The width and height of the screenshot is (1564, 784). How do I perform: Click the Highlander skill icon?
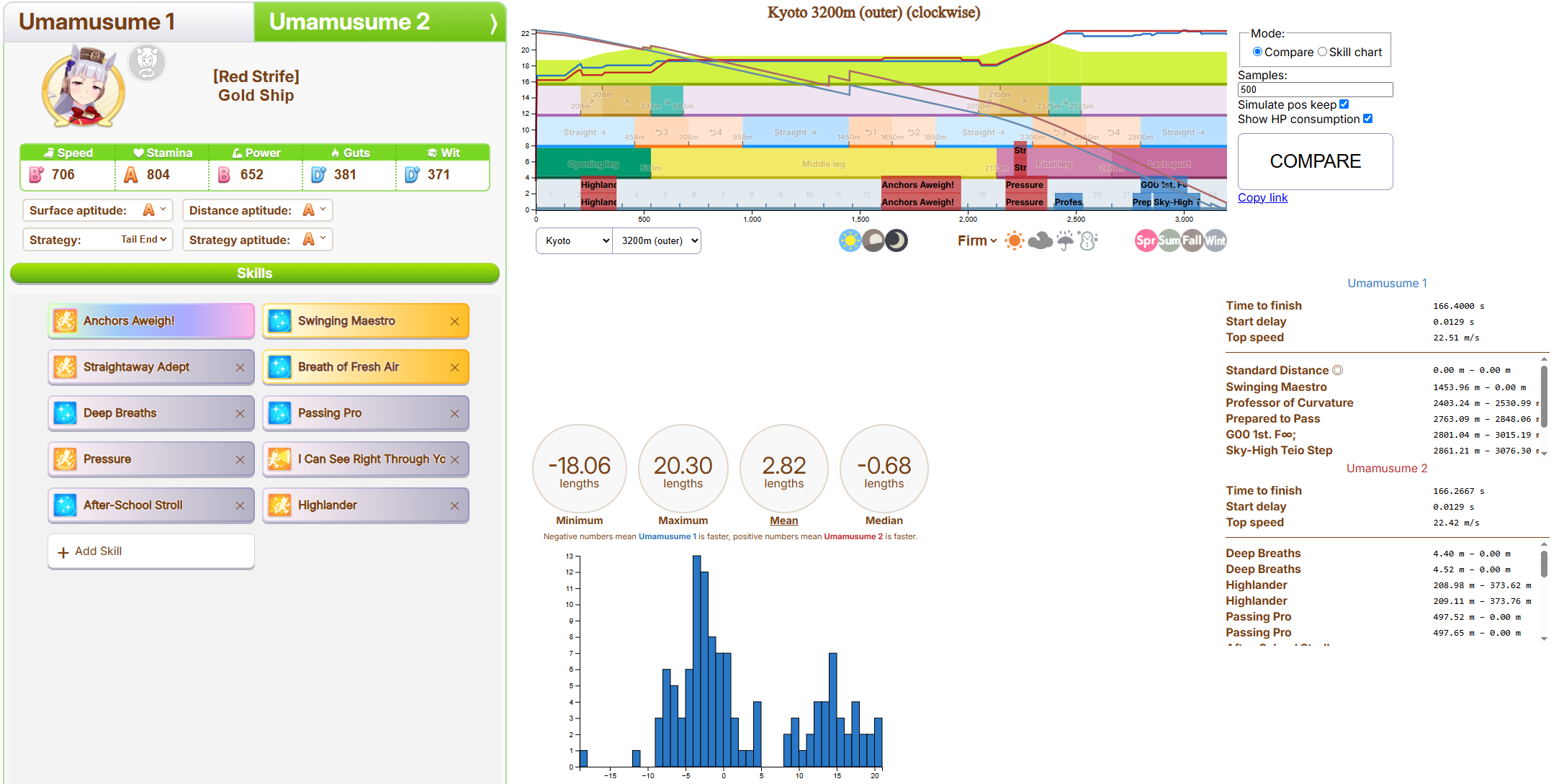click(x=279, y=505)
